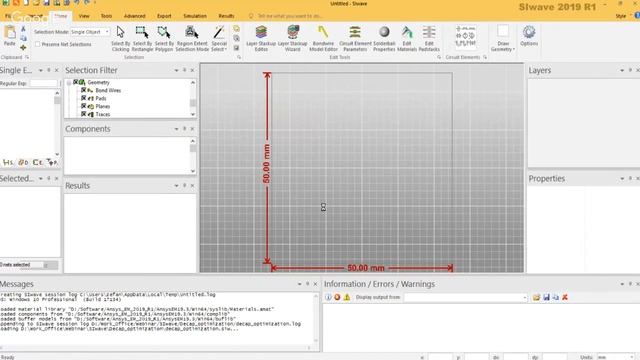
Task: Open Circuit Element Parameters
Action: [355, 38]
